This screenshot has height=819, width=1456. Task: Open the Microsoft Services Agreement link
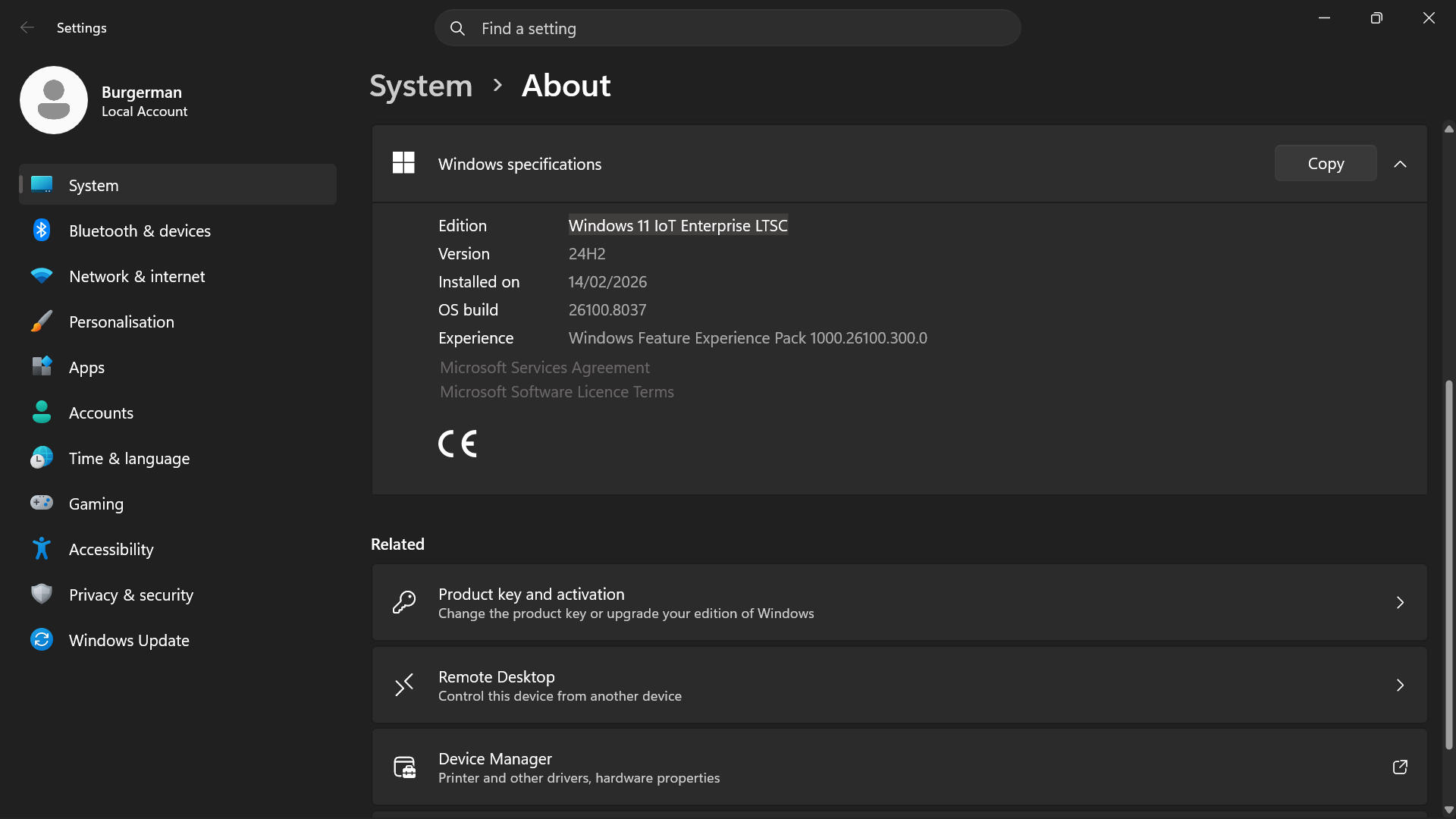544,368
